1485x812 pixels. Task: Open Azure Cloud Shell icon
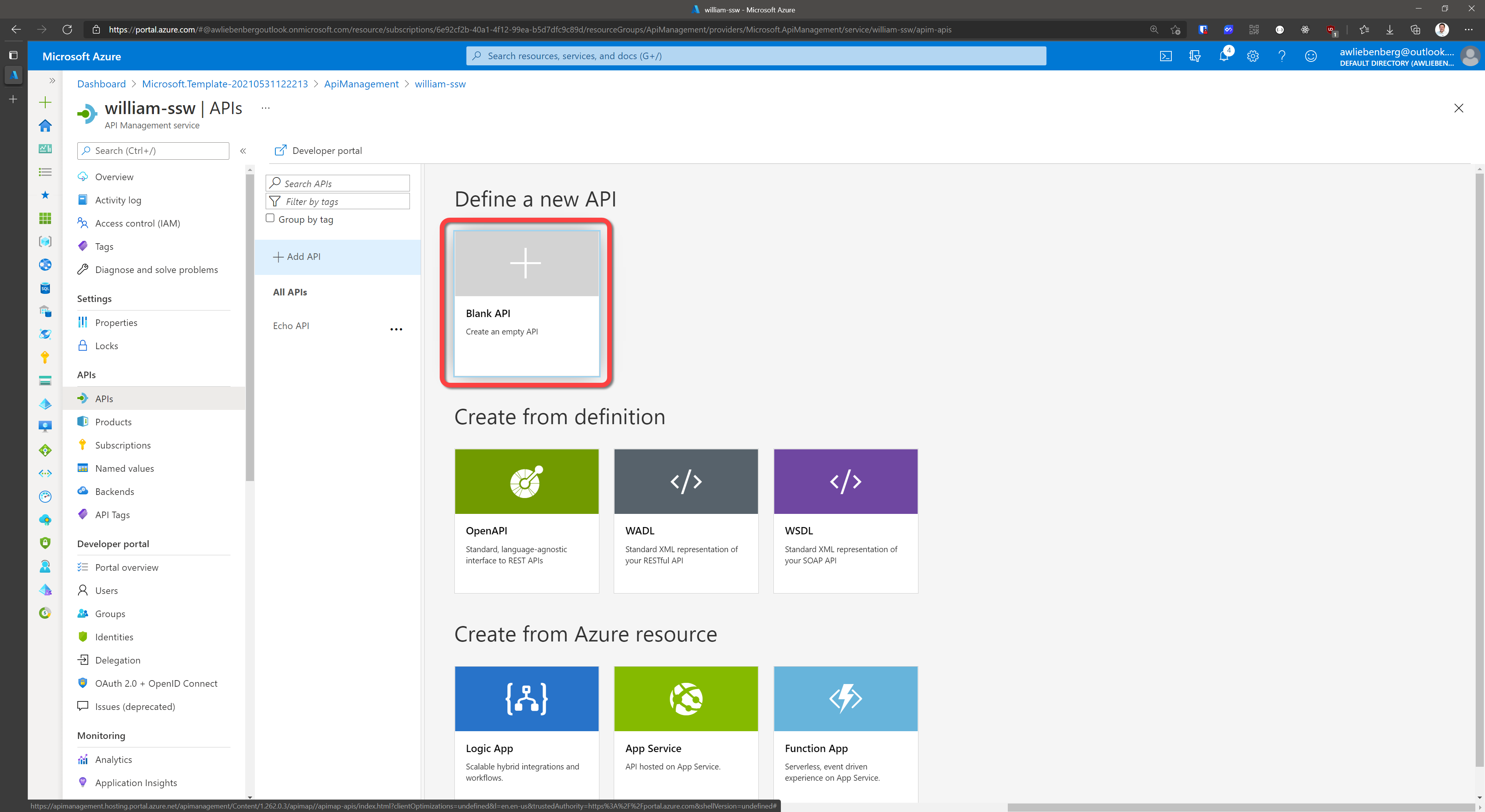coord(1166,56)
